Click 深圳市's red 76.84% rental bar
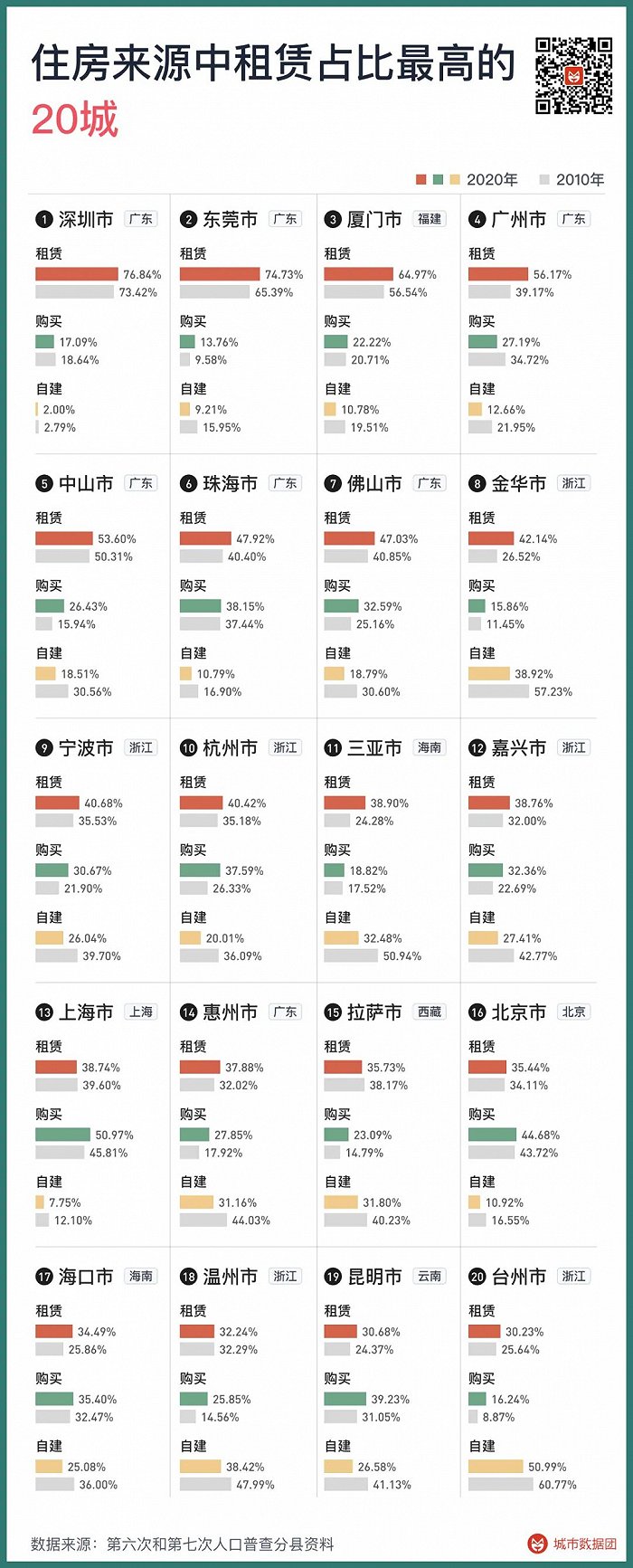 (x=77, y=274)
